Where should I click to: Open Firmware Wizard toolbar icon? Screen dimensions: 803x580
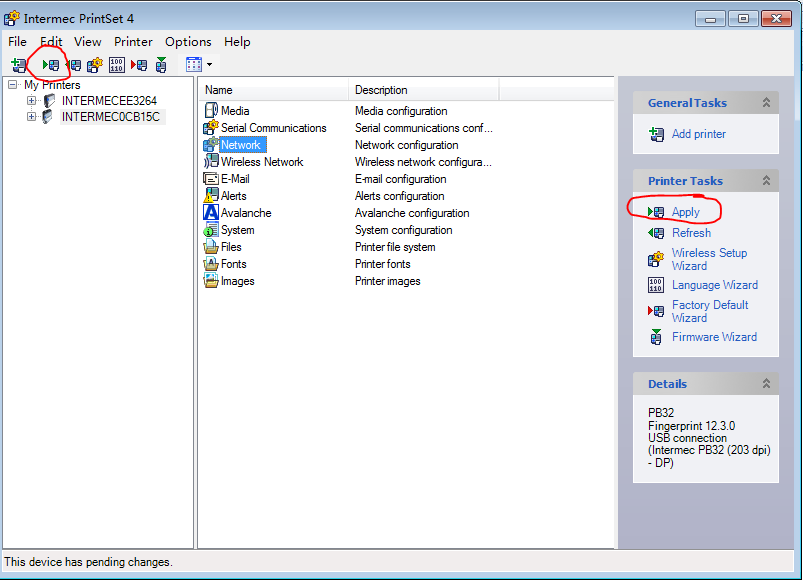pos(161,65)
